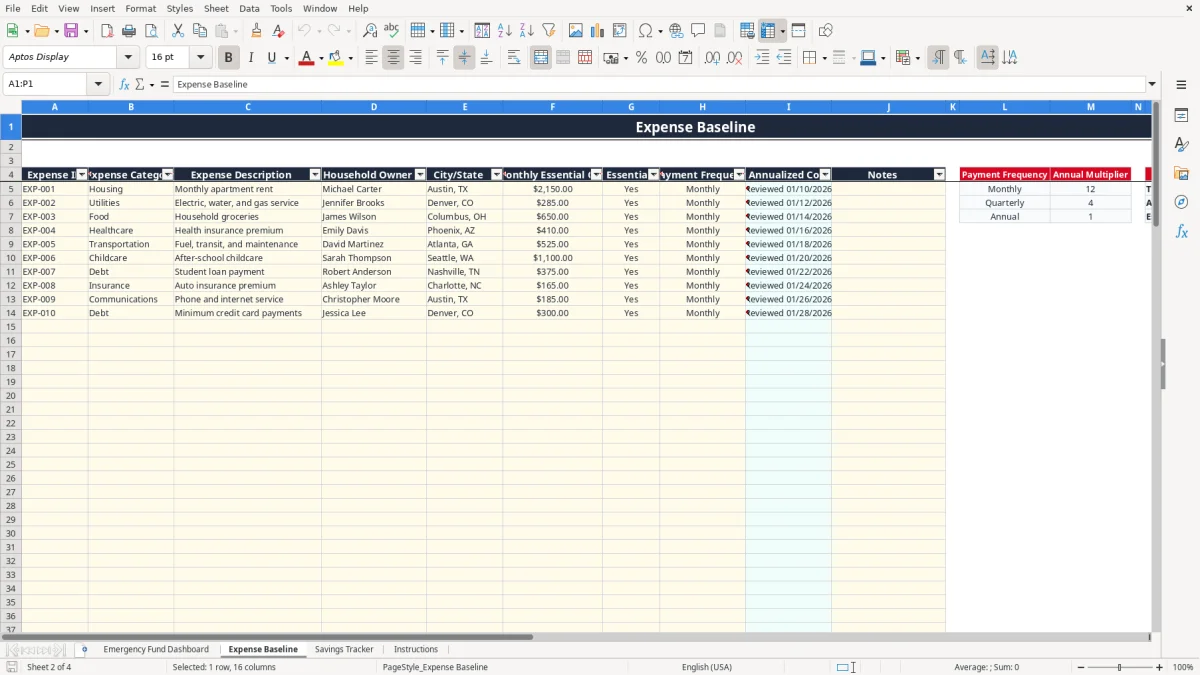Click the Insert Hyperlink icon
This screenshot has height=675, width=1200.
pyautogui.click(x=676, y=31)
